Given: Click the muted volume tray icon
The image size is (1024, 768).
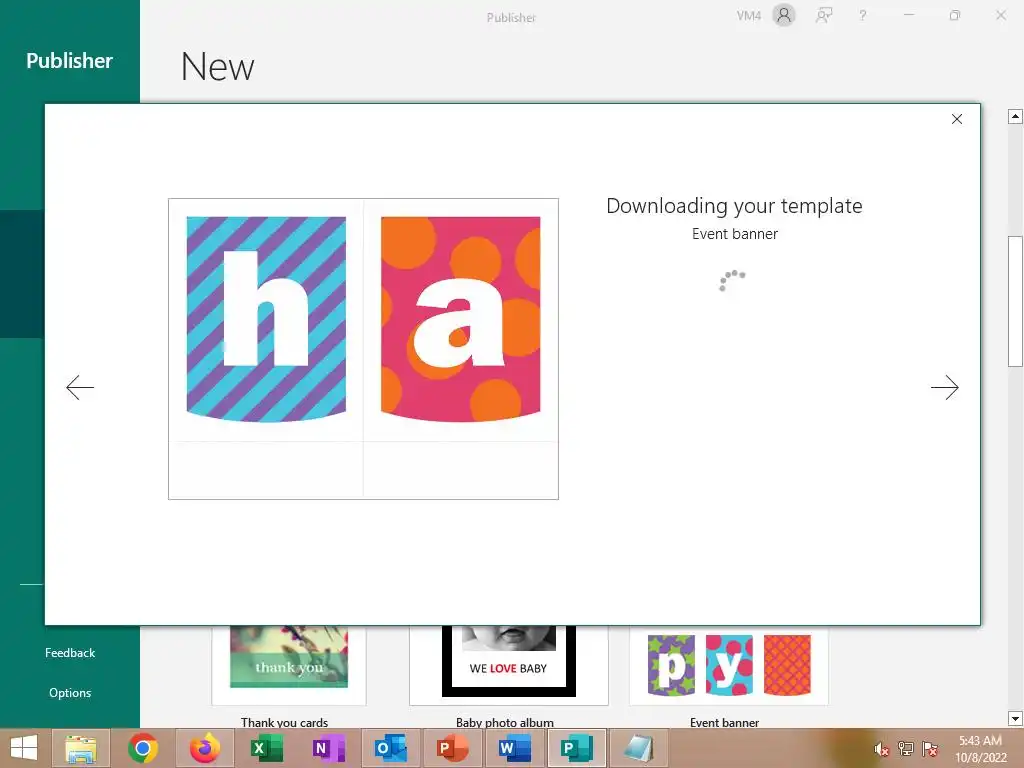Looking at the screenshot, I should coord(881,749).
